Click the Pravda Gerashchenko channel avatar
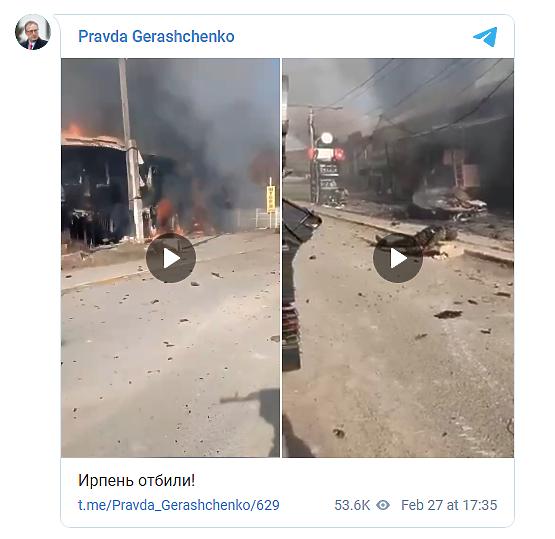Screen dimensions: 555x539 [x=33, y=32]
